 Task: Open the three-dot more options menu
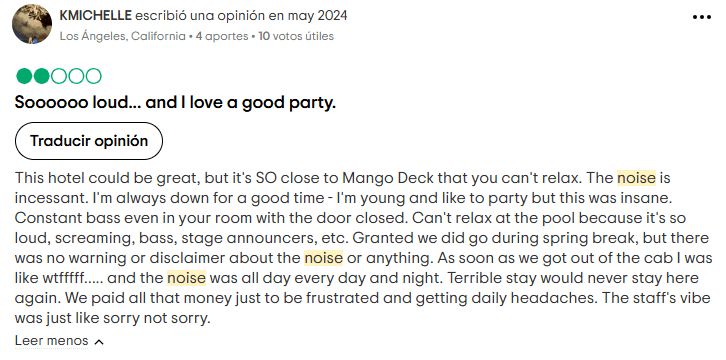(701, 17)
